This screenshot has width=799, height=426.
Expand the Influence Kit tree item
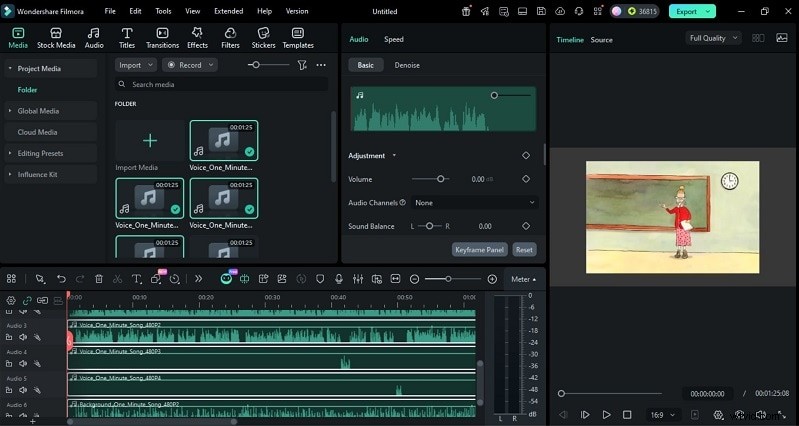(x=10, y=174)
